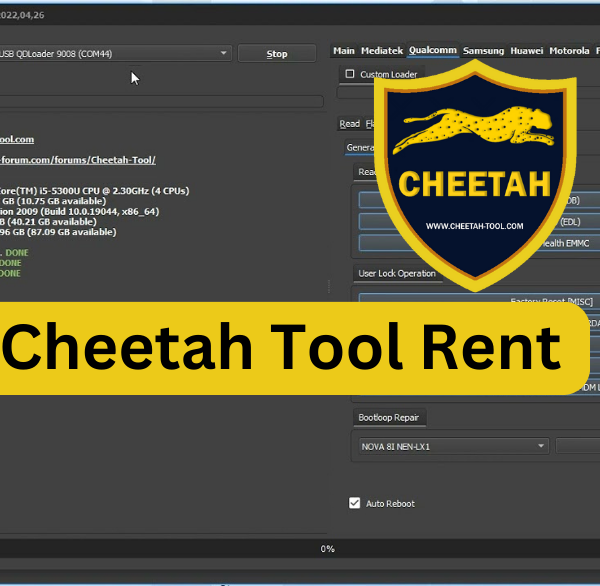Uncheck the Auto Reboot checkbox
This screenshot has width=600, height=586.
tap(354, 503)
